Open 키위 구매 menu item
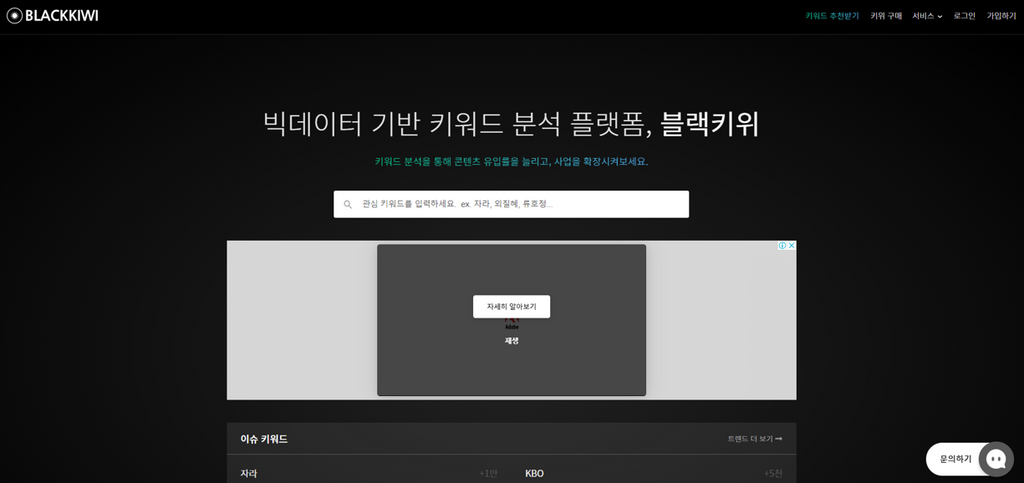1024x483 pixels. tap(886, 16)
